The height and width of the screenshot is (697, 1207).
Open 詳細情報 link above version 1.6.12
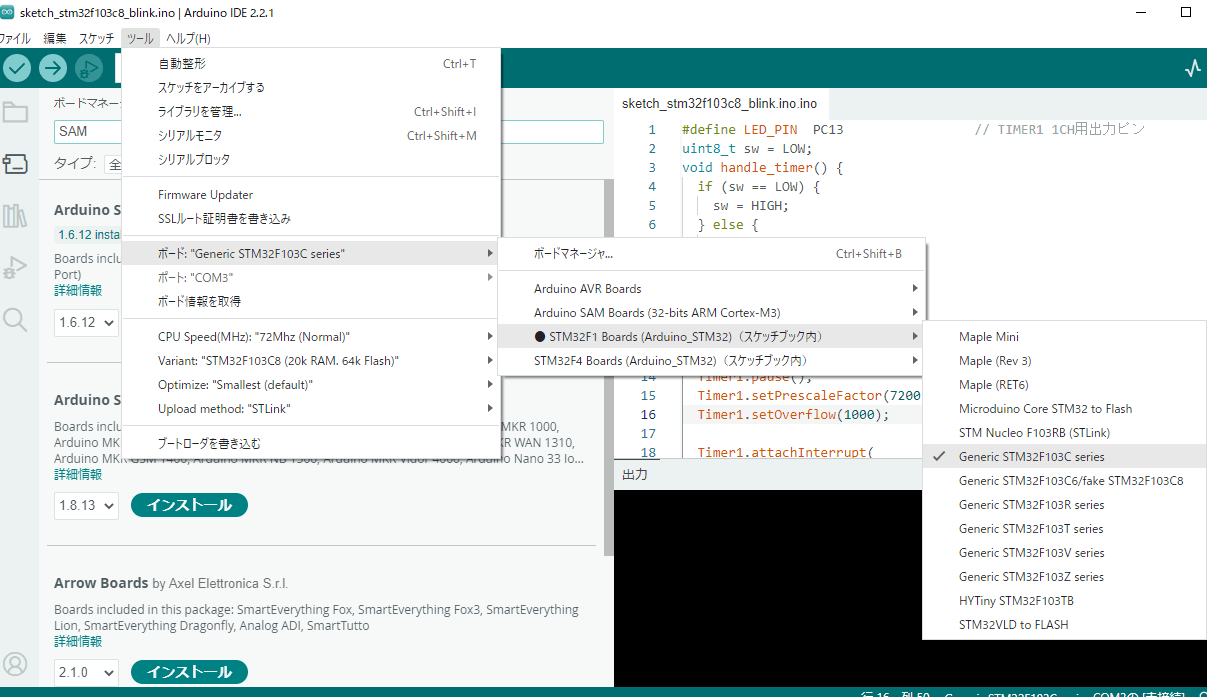78,291
